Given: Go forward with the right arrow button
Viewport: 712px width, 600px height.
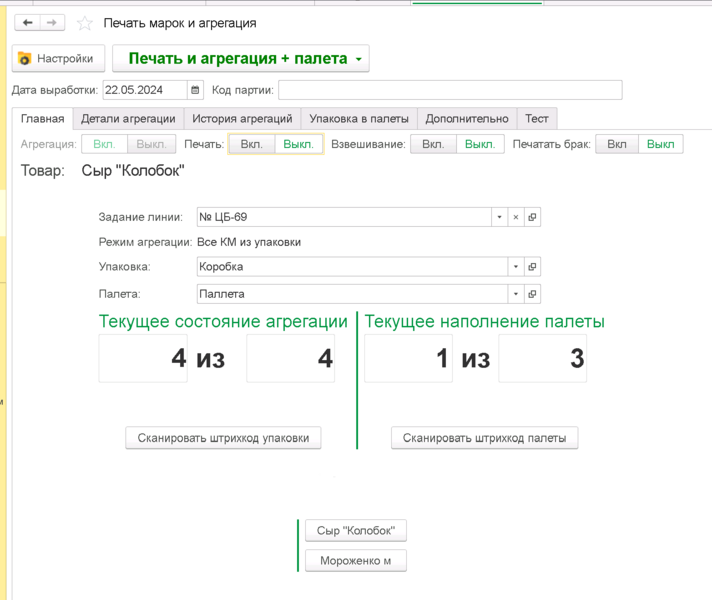Looking at the screenshot, I should pyautogui.click(x=52, y=22).
